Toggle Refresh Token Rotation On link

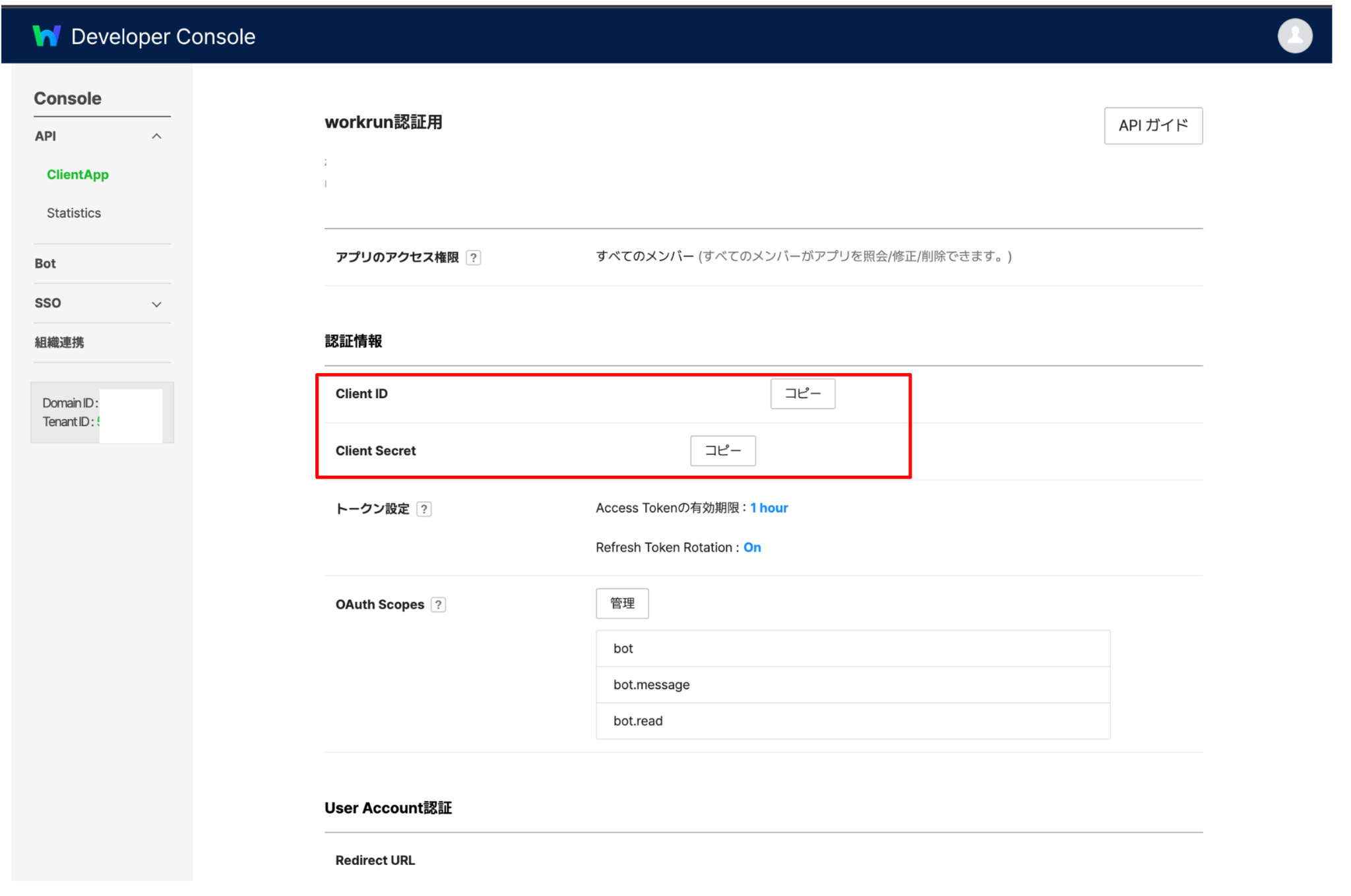click(x=752, y=548)
